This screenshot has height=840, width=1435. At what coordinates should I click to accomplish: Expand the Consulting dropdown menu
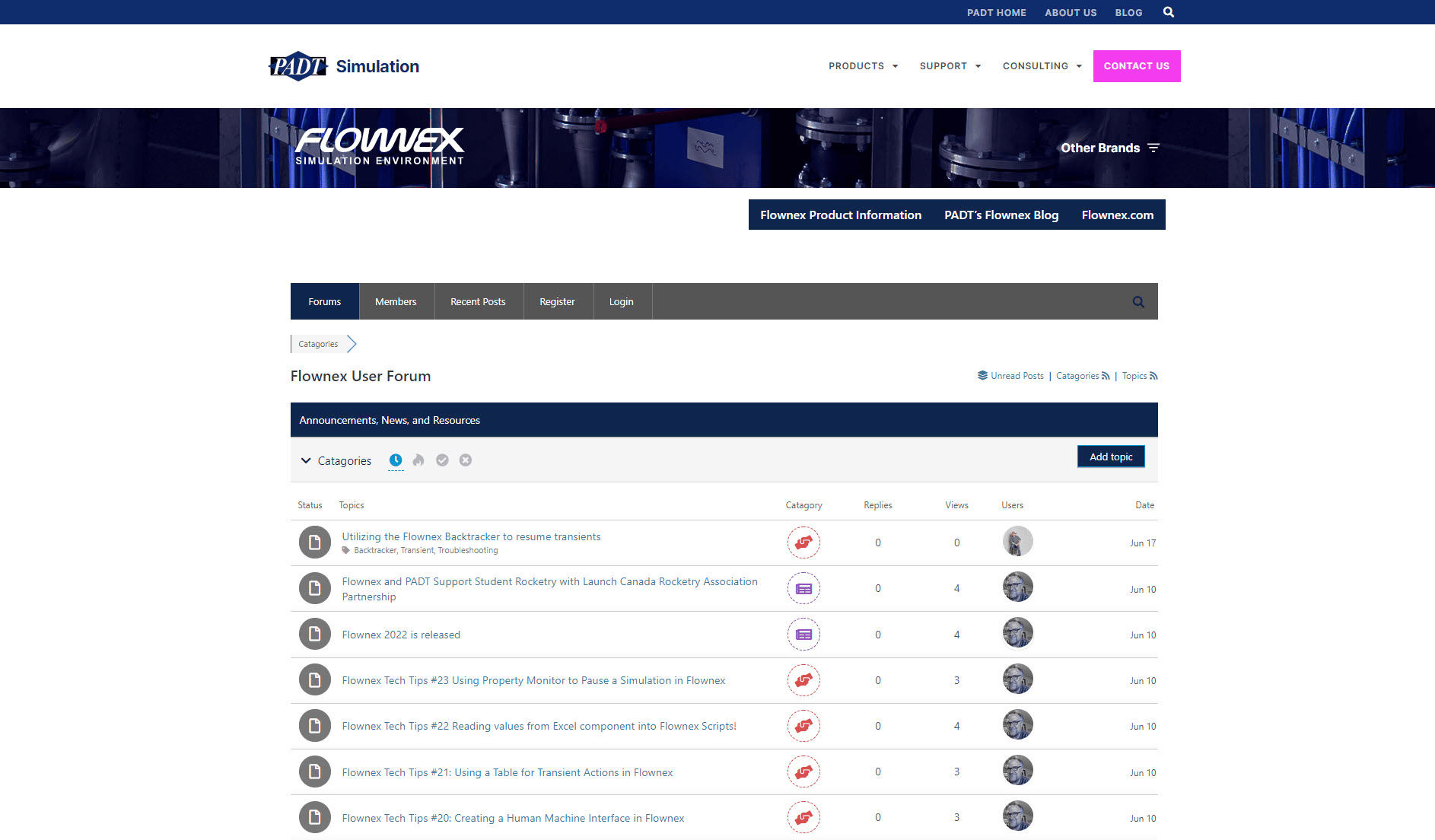point(1042,66)
